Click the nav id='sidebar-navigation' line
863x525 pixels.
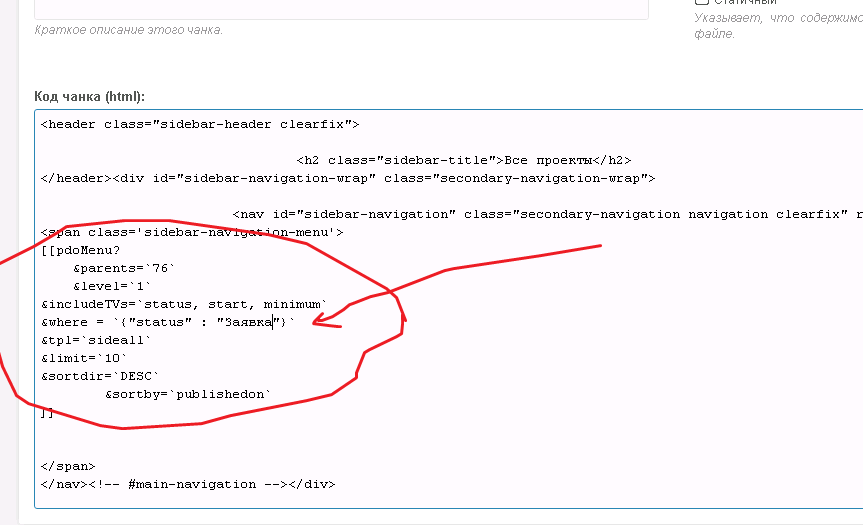(x=547, y=214)
